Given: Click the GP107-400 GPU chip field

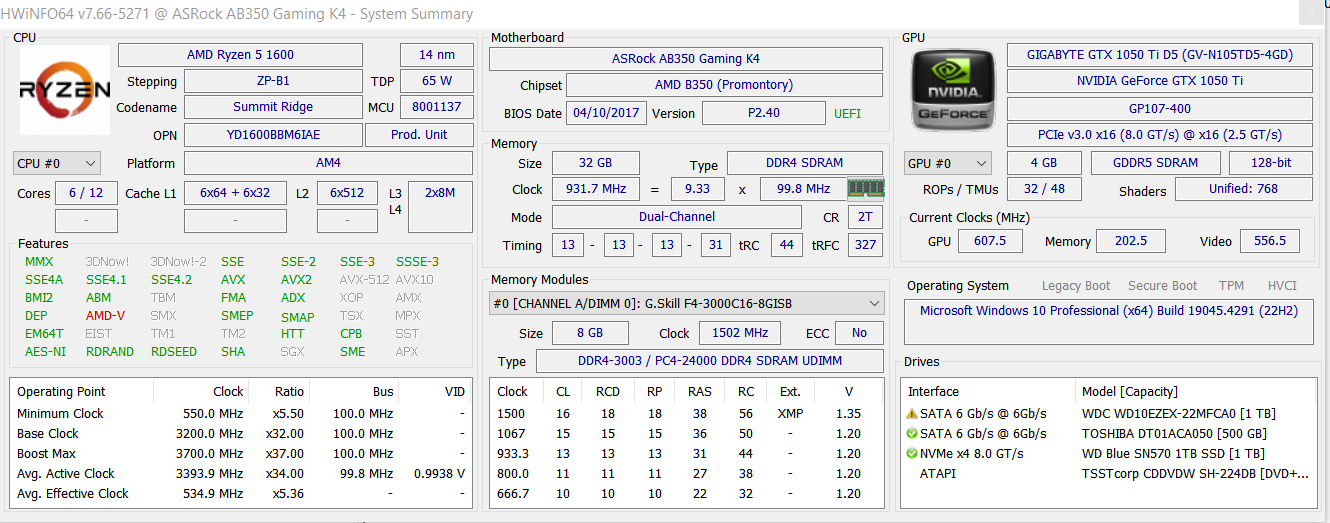Looking at the screenshot, I should (x=1159, y=108).
